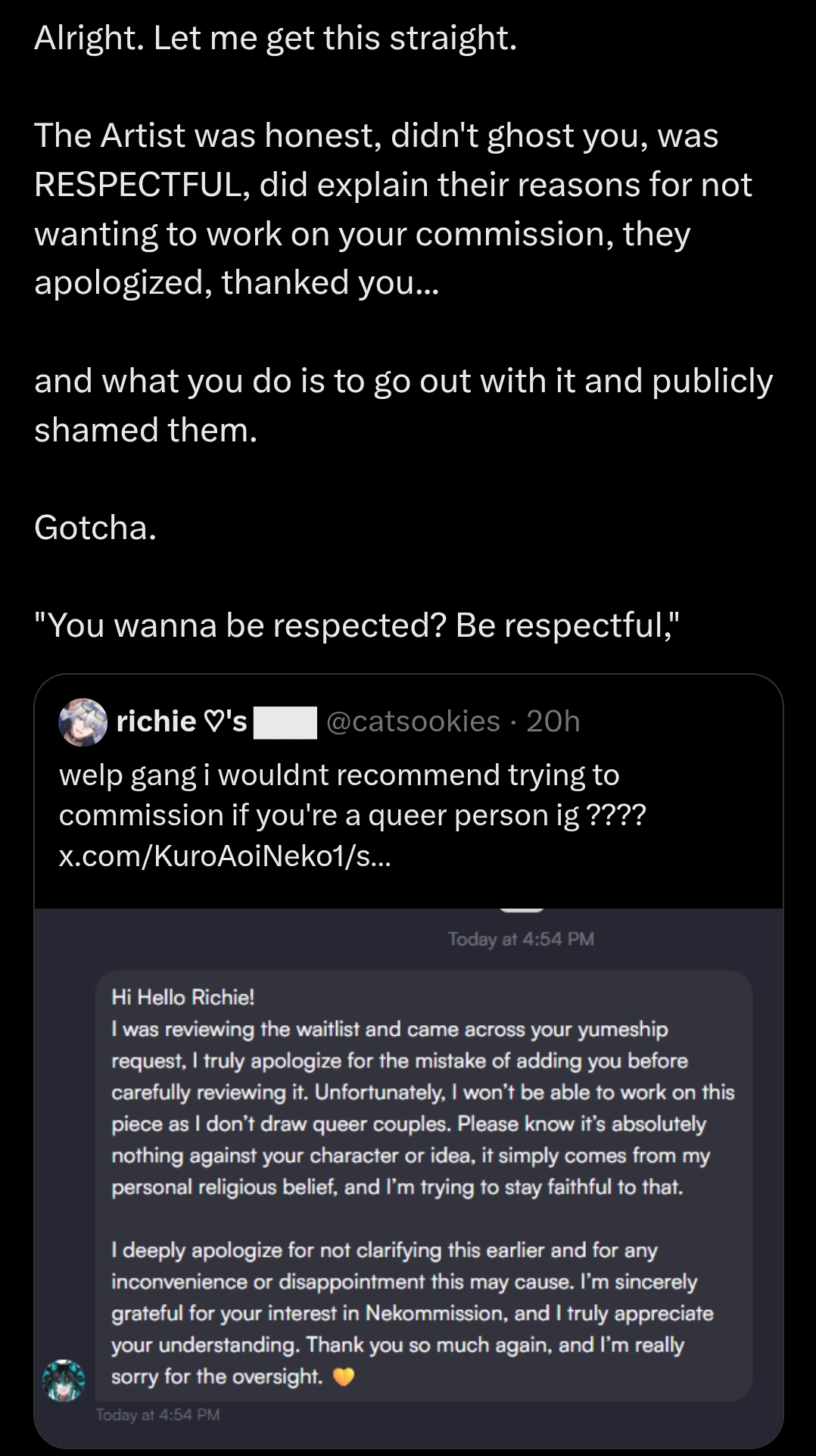816x1456 pixels.
Task: Open the @catsookies profile handle
Action: click(413, 722)
